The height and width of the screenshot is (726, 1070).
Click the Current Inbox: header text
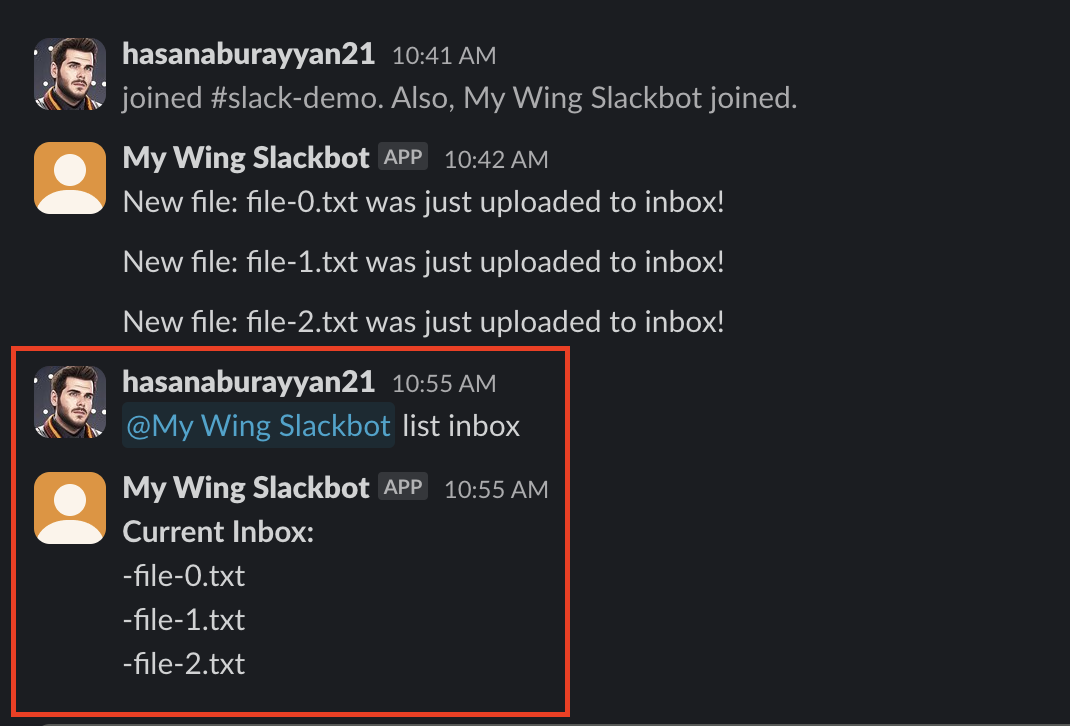pyautogui.click(x=218, y=531)
